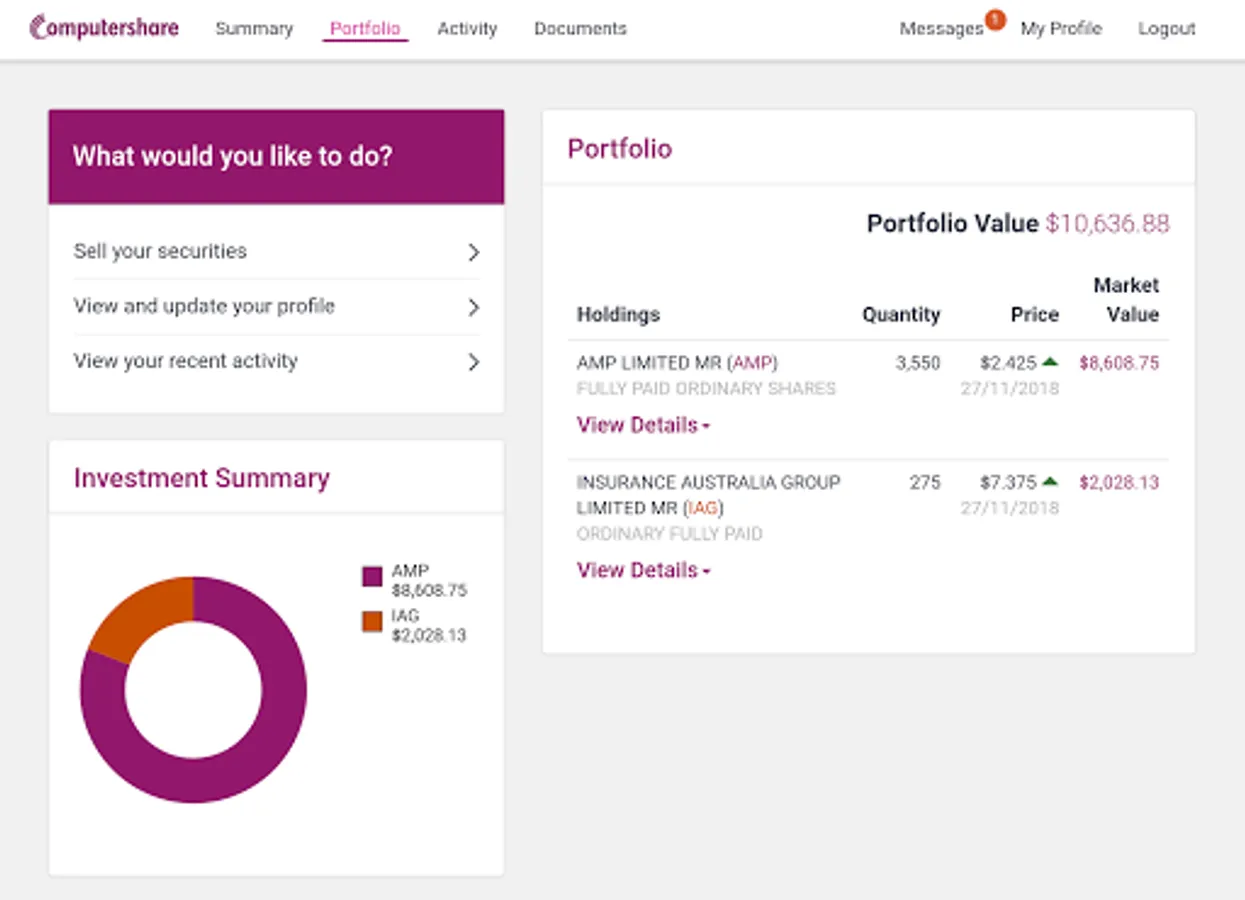This screenshot has width=1245, height=900.
Task: Click the arrow next to View and update your profile
Action: click(x=474, y=307)
